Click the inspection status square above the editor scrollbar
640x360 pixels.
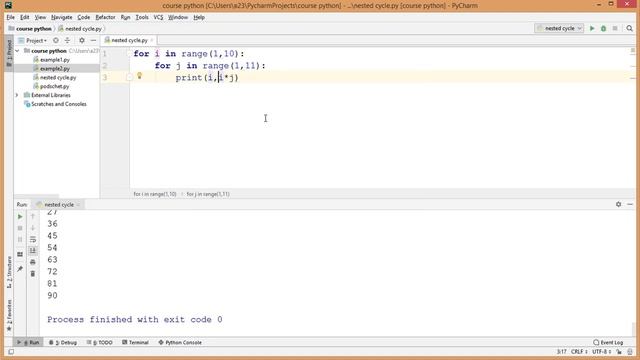[633, 51]
